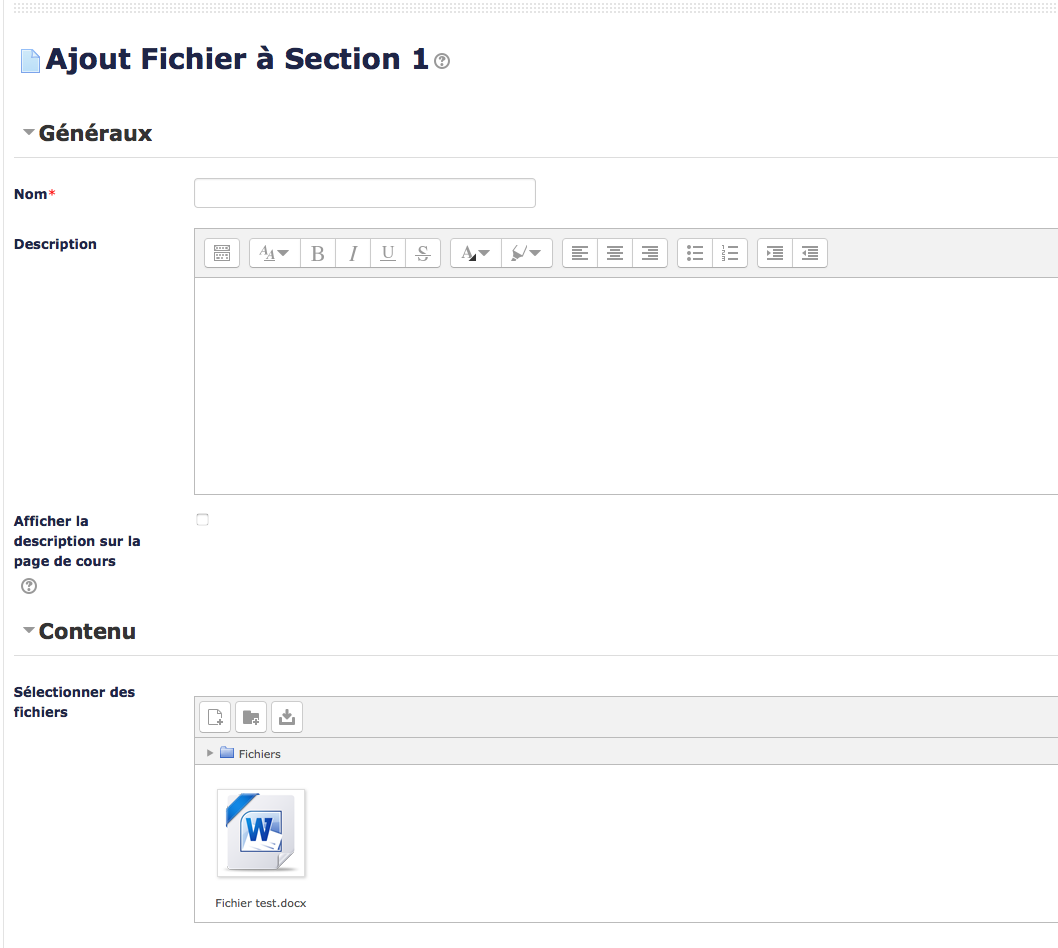
Task: Select the 'Fichier test.docx' file thumbnail
Action: pos(261,833)
